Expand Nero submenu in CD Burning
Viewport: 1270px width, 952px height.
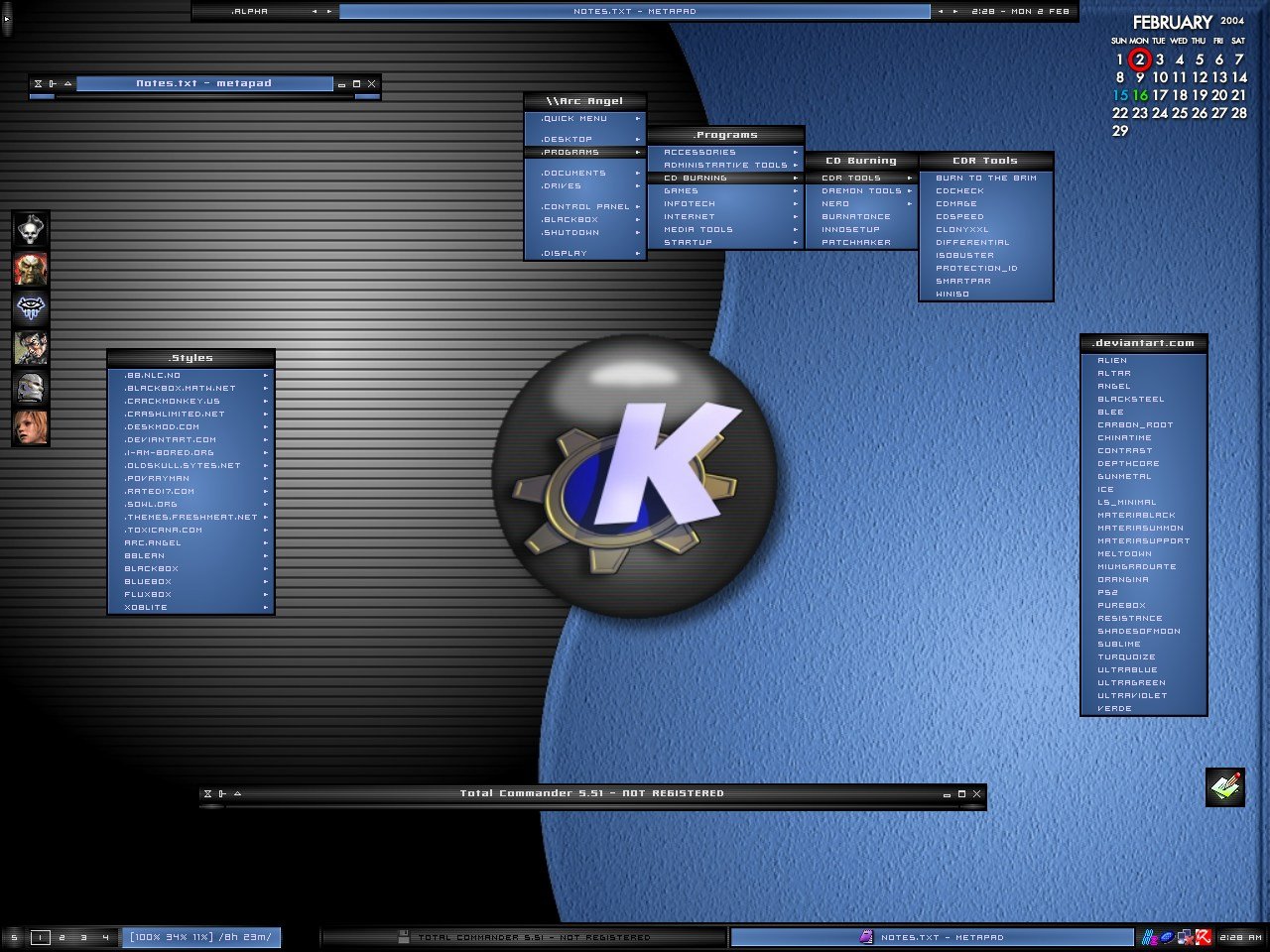[x=862, y=204]
